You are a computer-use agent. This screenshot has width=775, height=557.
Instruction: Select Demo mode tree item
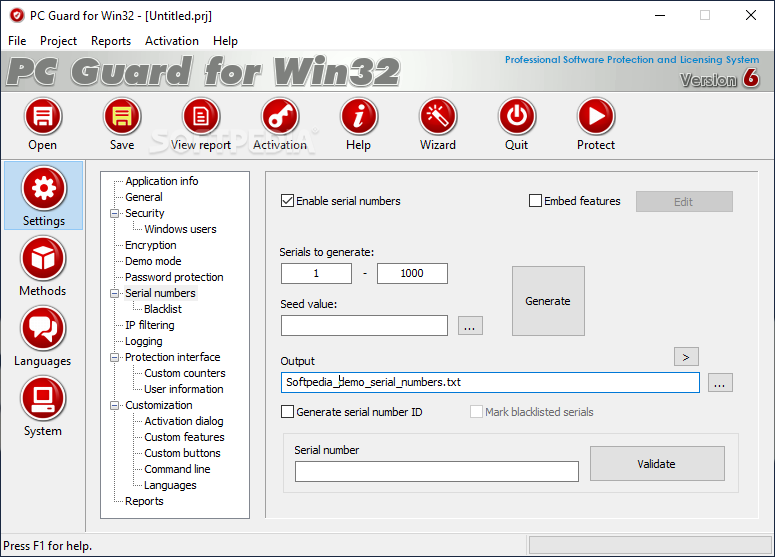point(153,261)
